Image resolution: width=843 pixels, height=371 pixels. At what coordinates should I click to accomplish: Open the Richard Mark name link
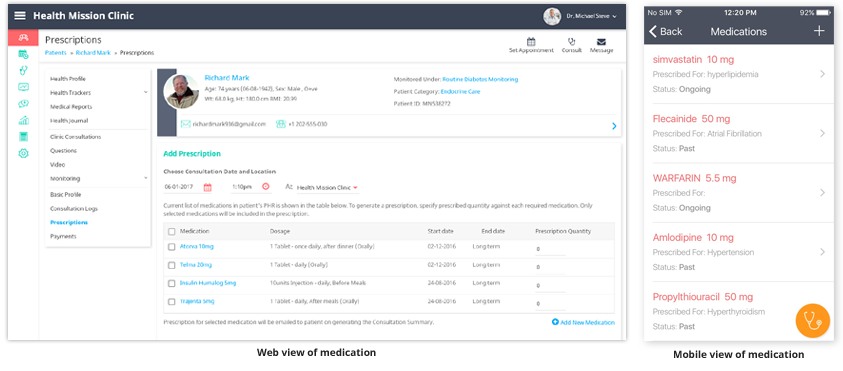(x=227, y=78)
